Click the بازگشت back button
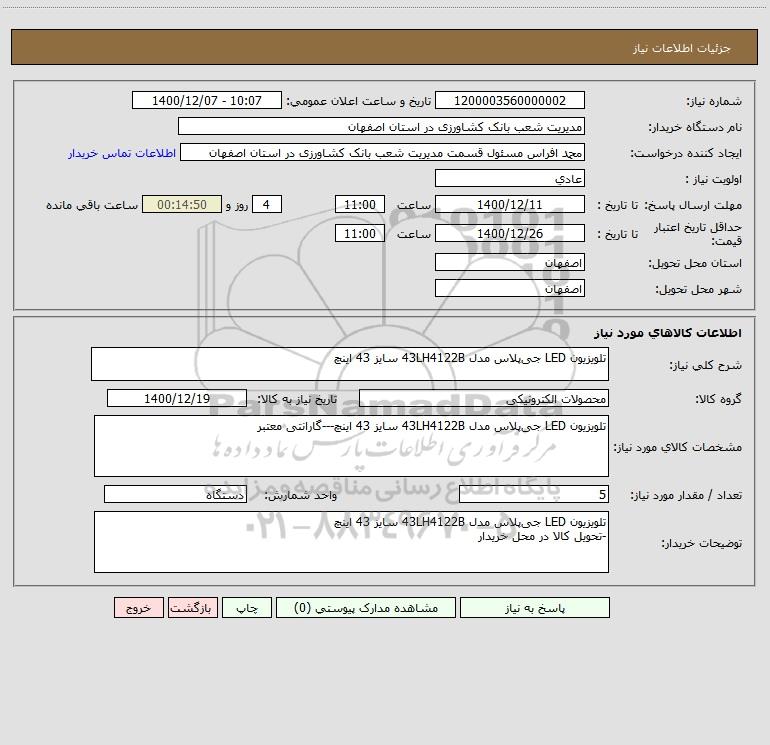The width and height of the screenshot is (770, 745). tap(192, 607)
